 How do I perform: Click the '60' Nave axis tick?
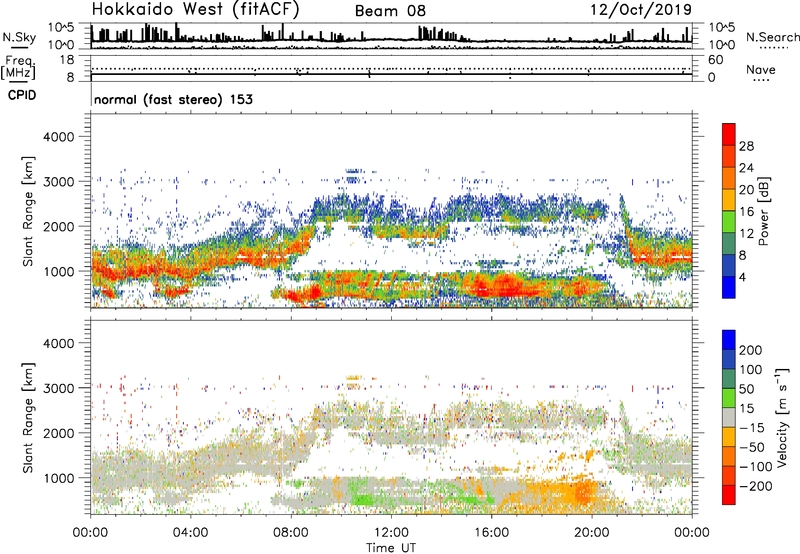point(715,60)
